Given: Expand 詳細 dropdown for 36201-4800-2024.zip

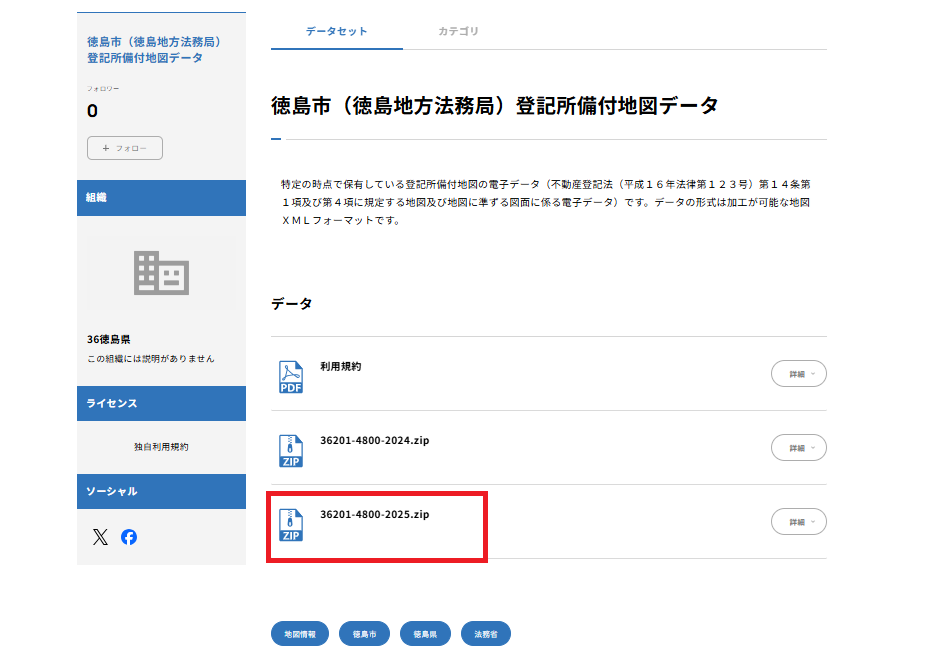Looking at the screenshot, I should pos(798,448).
